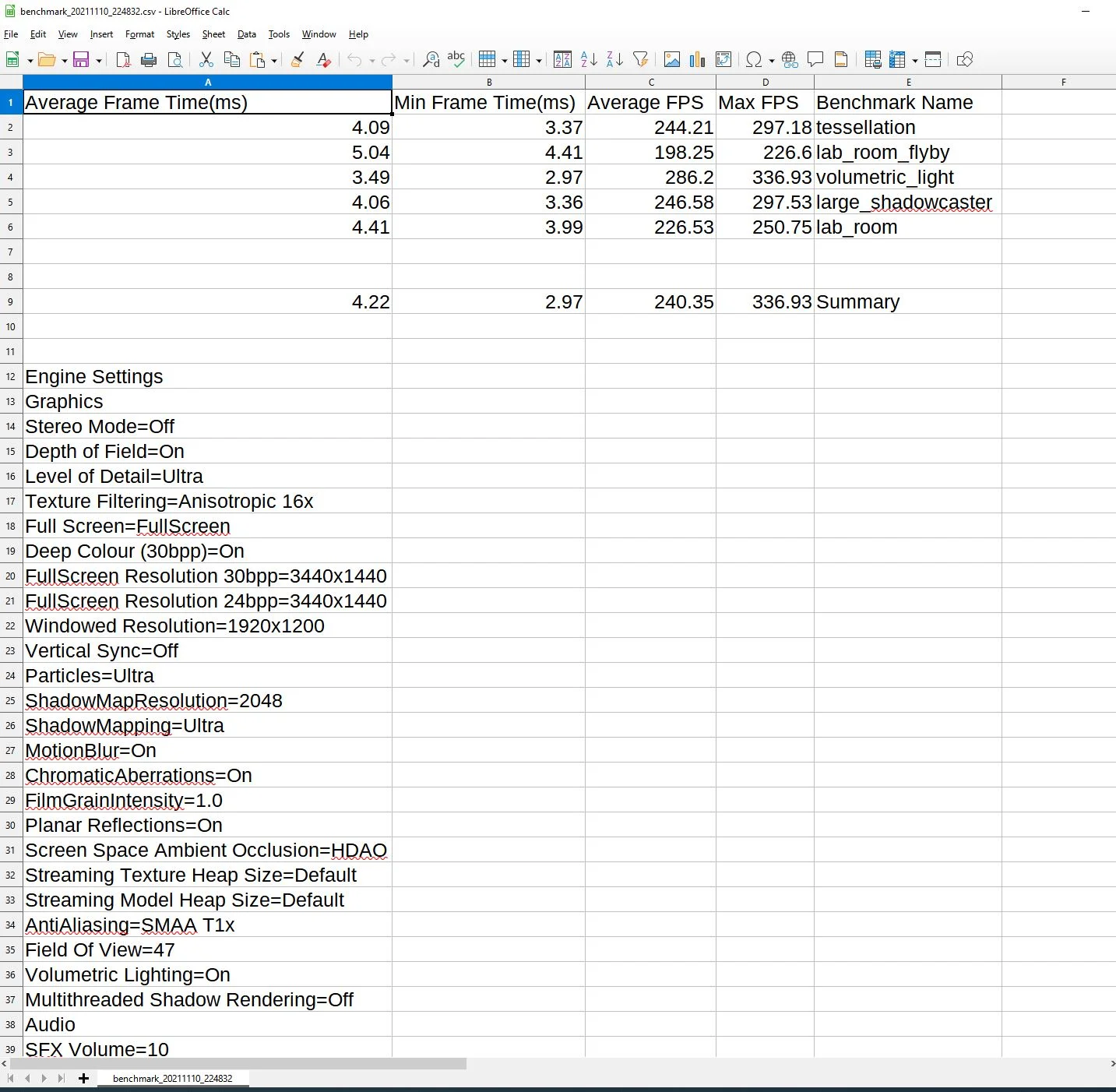
Task: Click the Export as PDF icon
Action: pyautogui.click(x=123, y=59)
